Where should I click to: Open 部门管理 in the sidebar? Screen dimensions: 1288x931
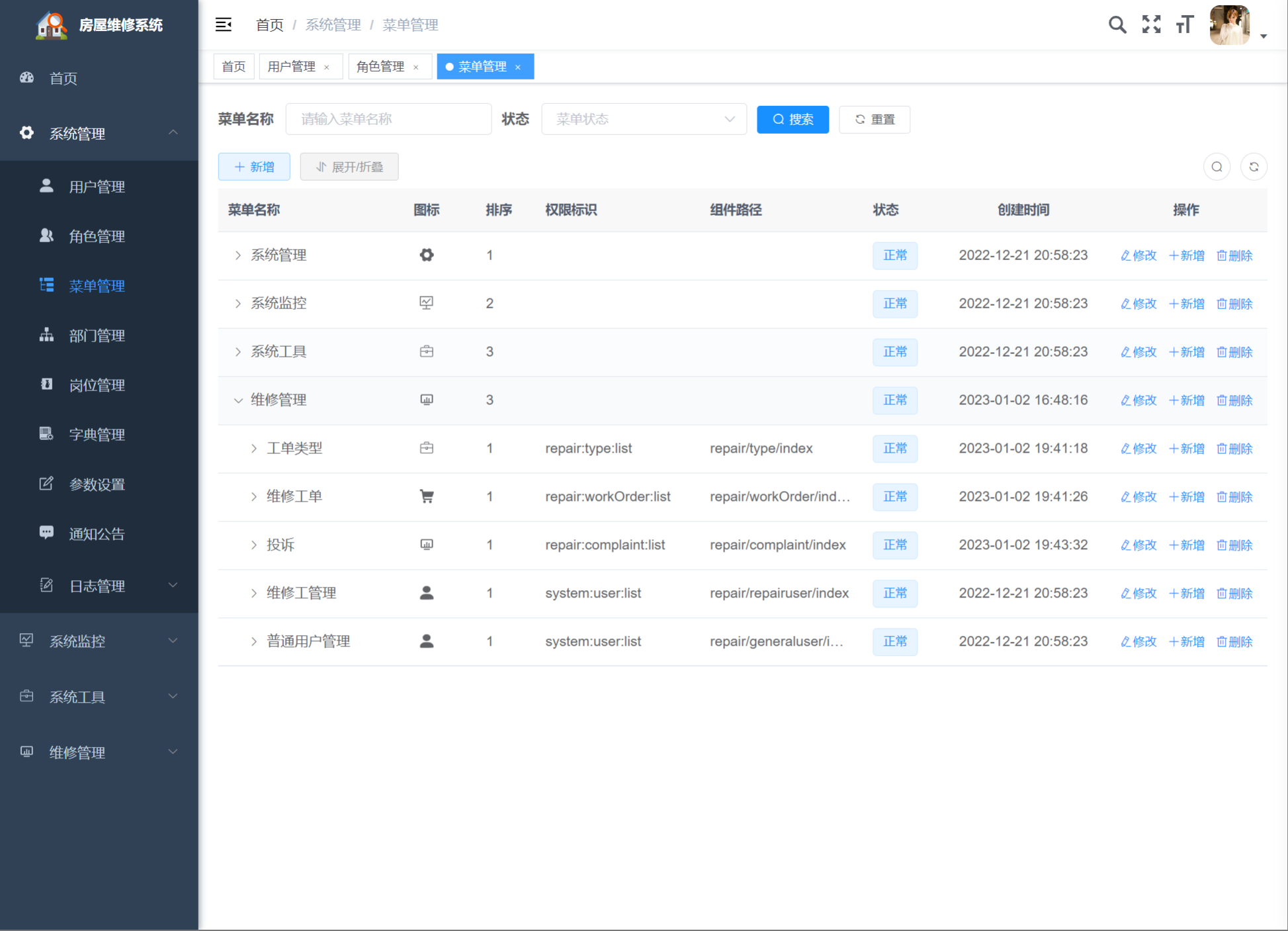[97, 335]
